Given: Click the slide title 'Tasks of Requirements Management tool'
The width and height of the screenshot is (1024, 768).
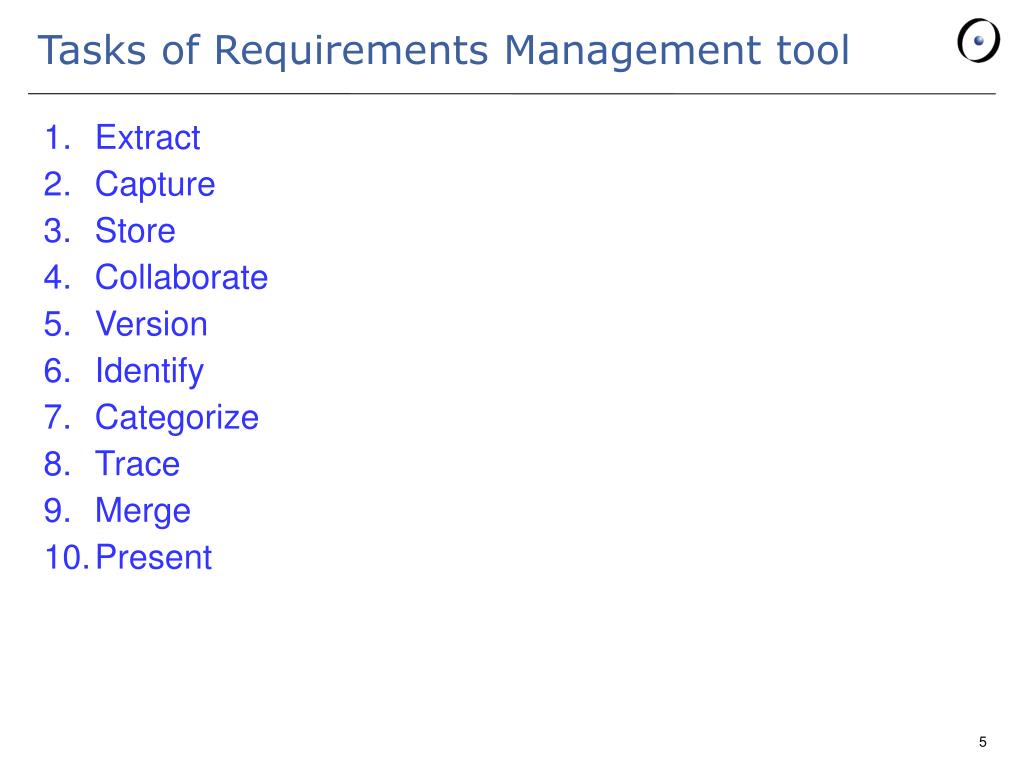Looking at the screenshot, I should coord(443,50).
